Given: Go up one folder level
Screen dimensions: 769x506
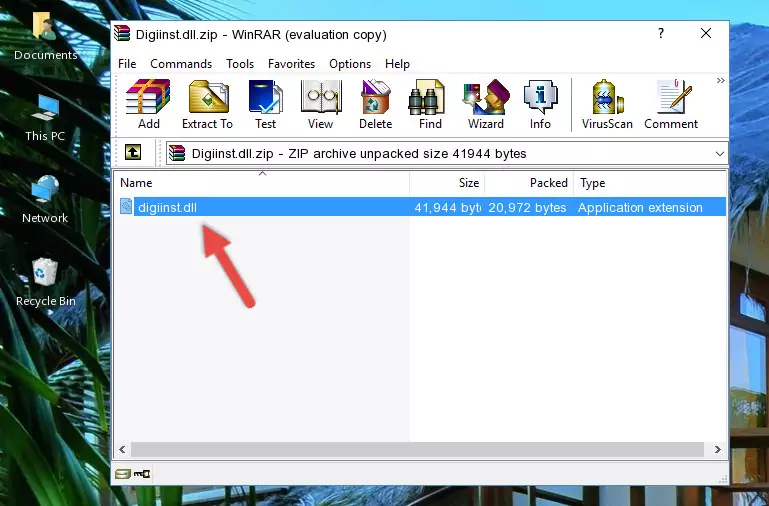Looking at the screenshot, I should click(133, 153).
